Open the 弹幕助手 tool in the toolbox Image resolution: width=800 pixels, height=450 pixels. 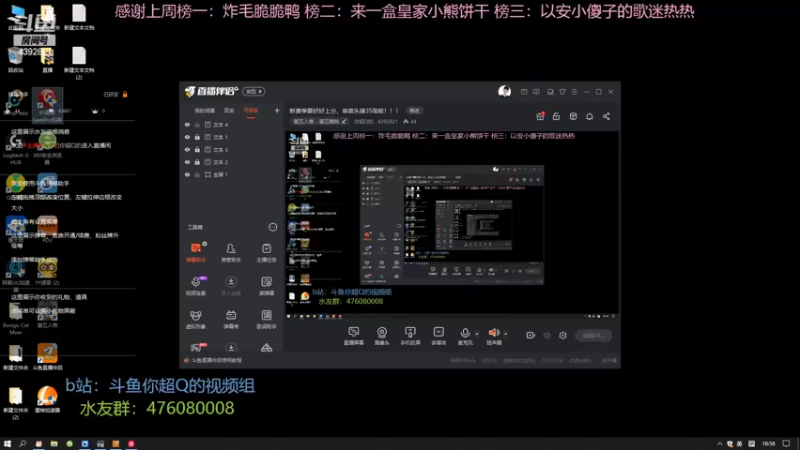(196, 252)
